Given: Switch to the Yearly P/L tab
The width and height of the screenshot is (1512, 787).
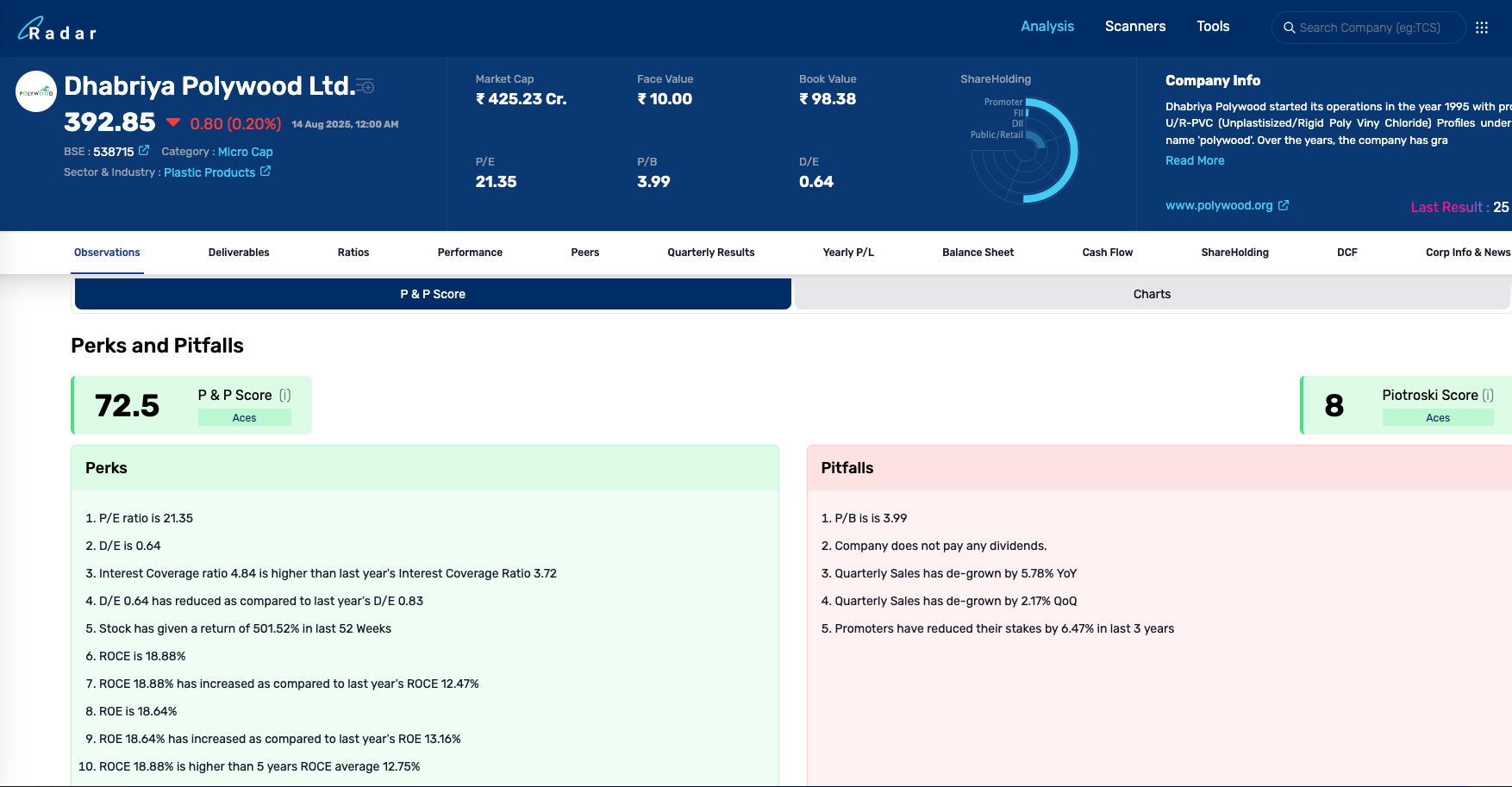Looking at the screenshot, I should [848, 253].
